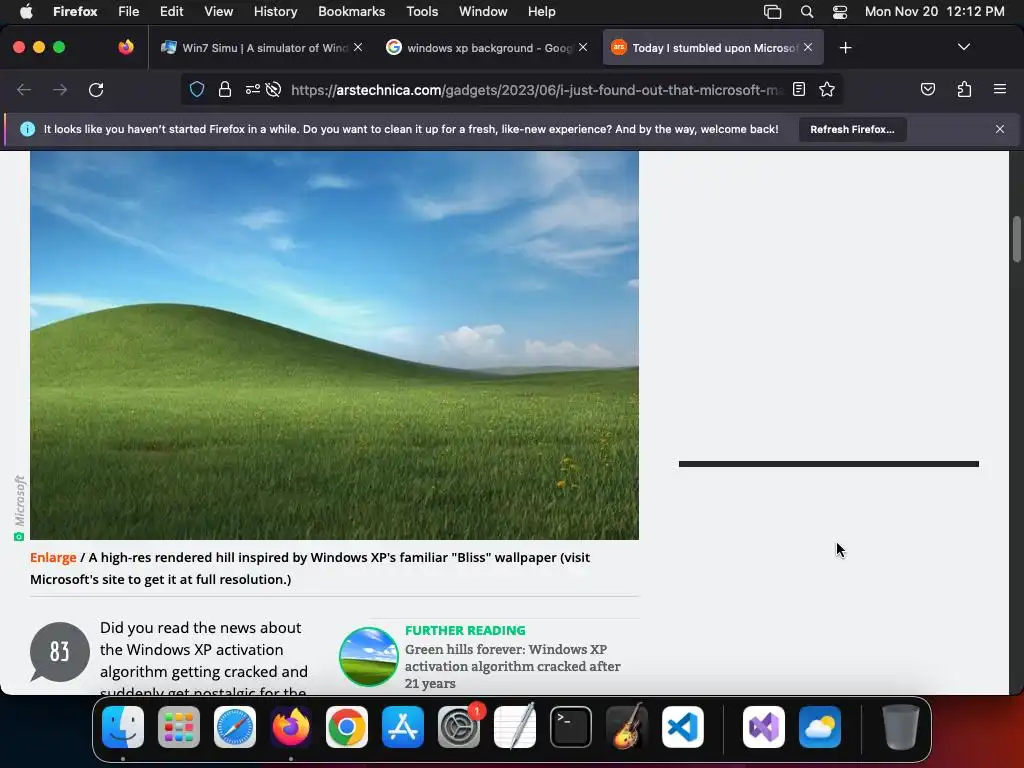The width and height of the screenshot is (1024, 768).
Task: Click the page vertical scrollbar thumb
Action: [1016, 239]
